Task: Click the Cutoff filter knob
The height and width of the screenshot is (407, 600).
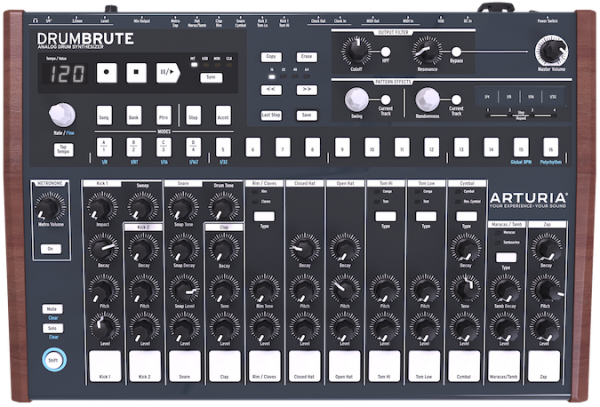Action: (x=356, y=52)
